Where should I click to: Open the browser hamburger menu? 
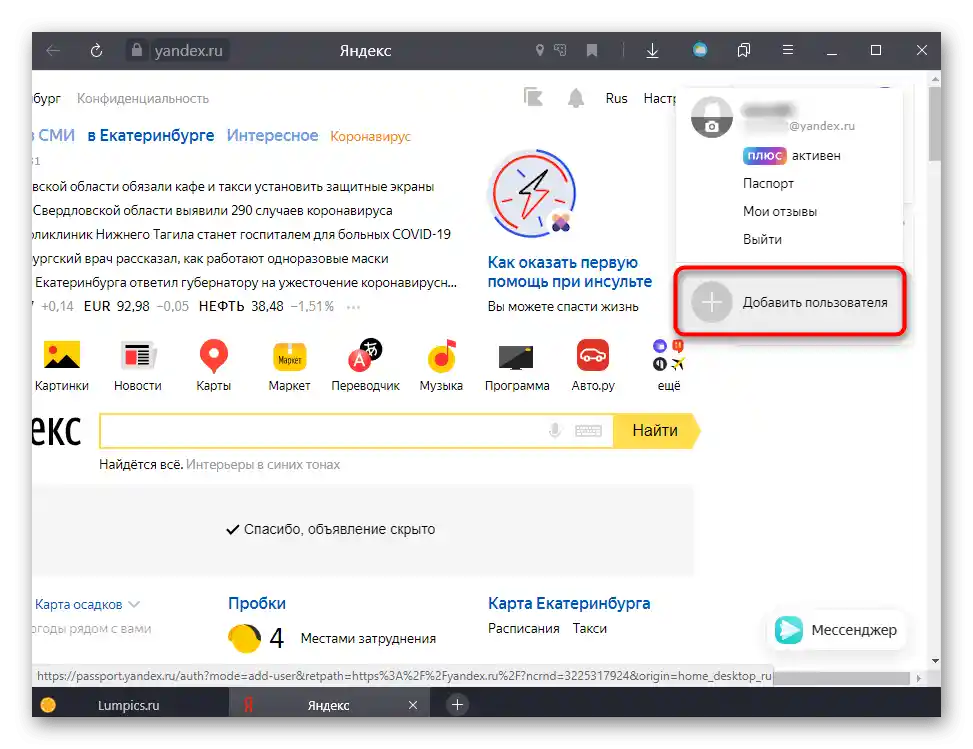[787, 50]
